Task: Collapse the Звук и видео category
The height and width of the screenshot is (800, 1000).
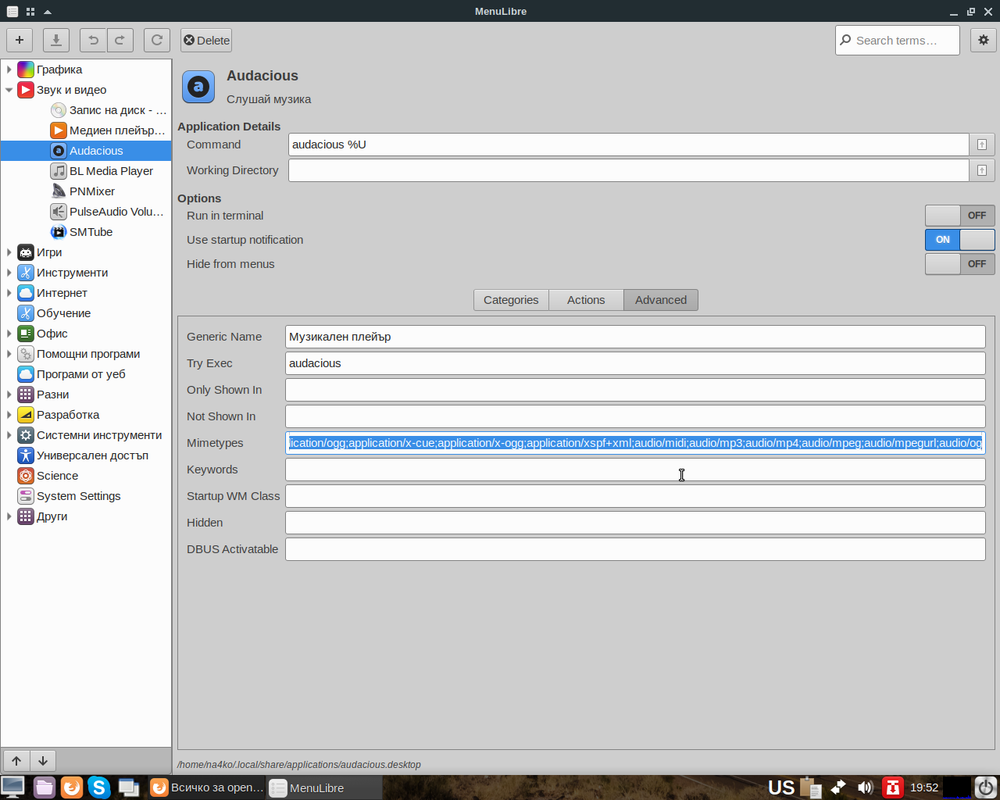Action: (x=9, y=90)
